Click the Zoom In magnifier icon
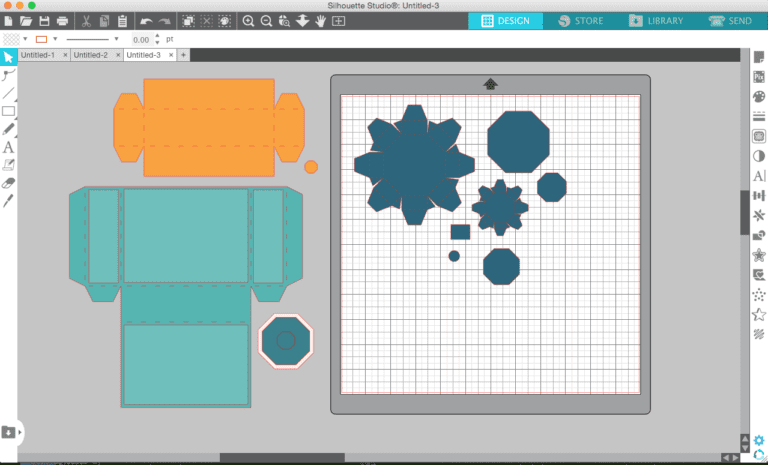Viewport: 768px width, 465px height. click(x=248, y=21)
